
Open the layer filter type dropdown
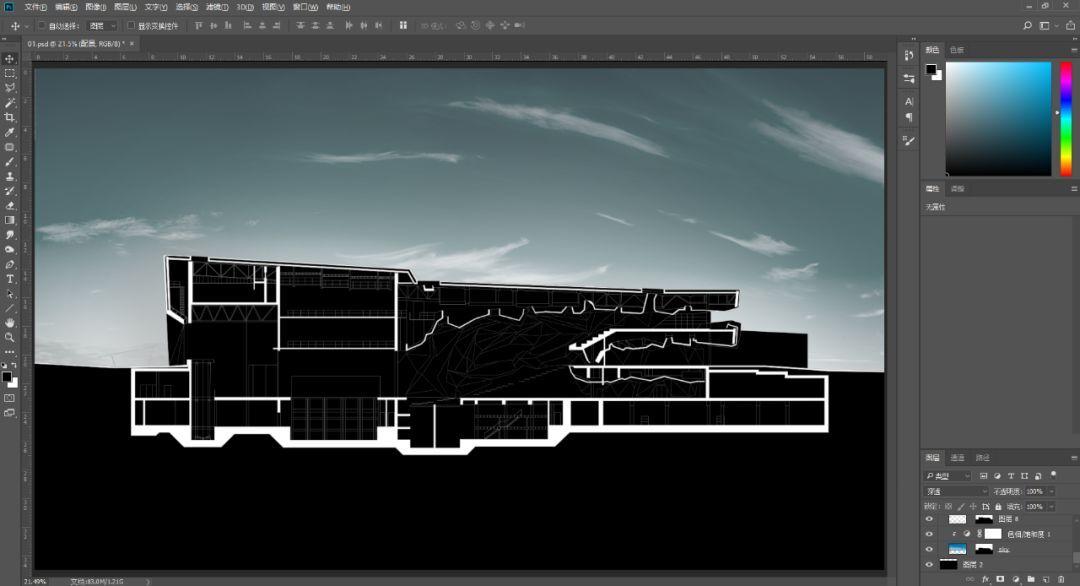(947, 476)
